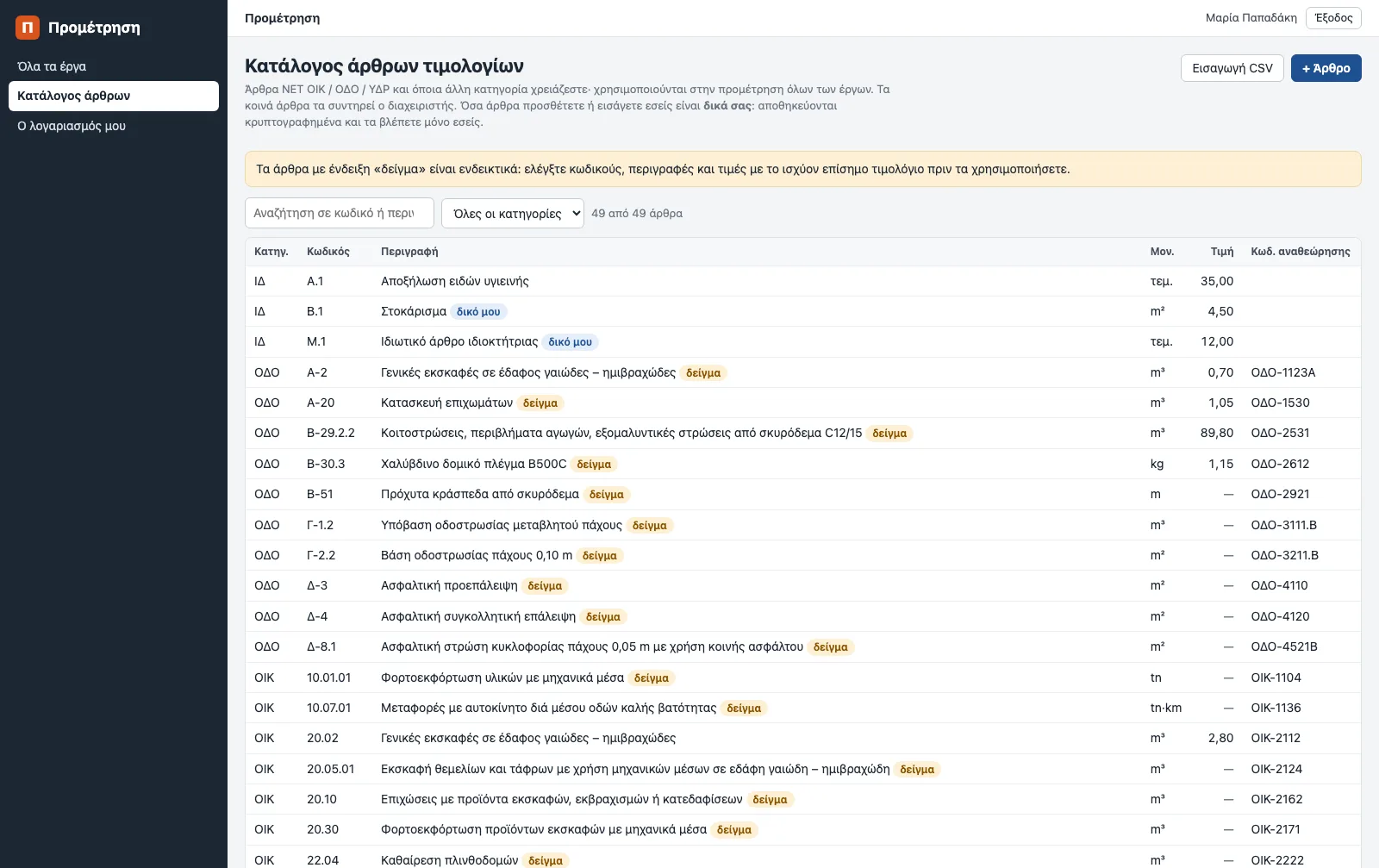Screen dimensions: 1379x868
Task: Click the Προμέτρηση header title
Action: pos(282,18)
